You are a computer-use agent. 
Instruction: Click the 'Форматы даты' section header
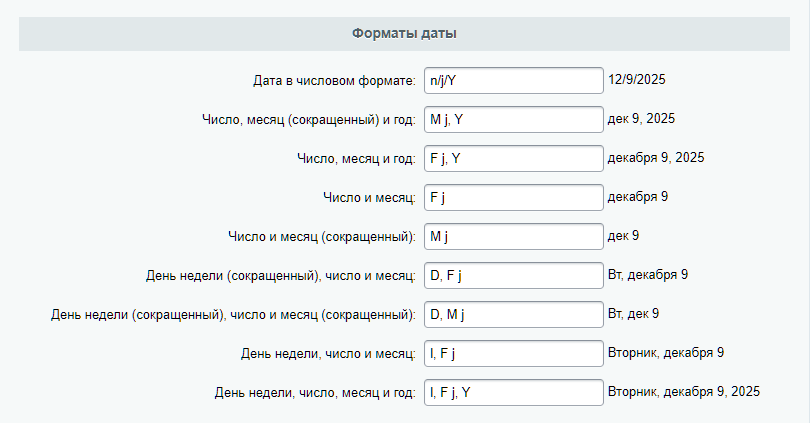click(x=404, y=34)
